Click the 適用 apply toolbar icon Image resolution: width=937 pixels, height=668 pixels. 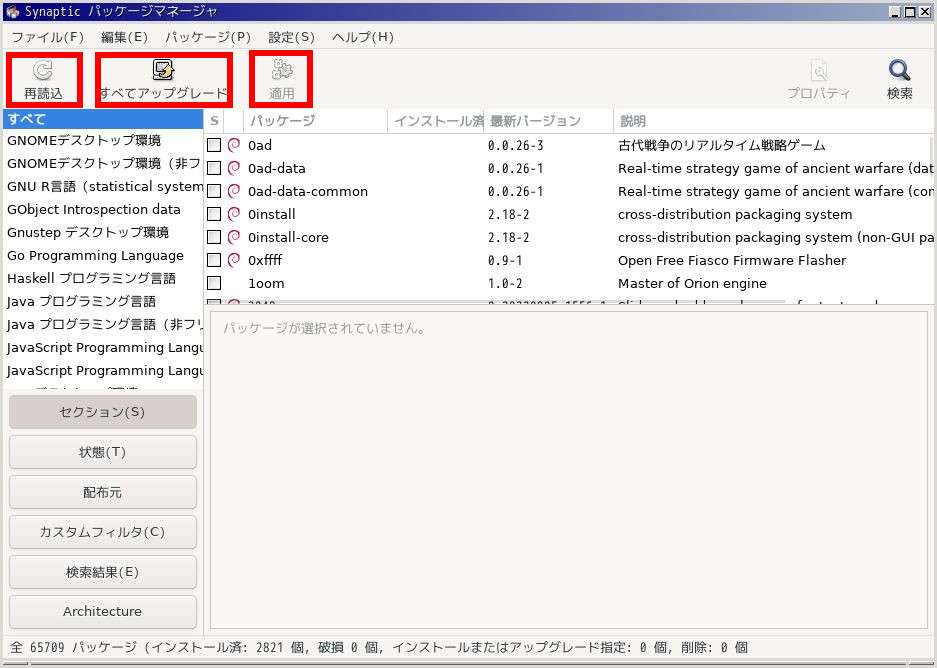(281, 70)
